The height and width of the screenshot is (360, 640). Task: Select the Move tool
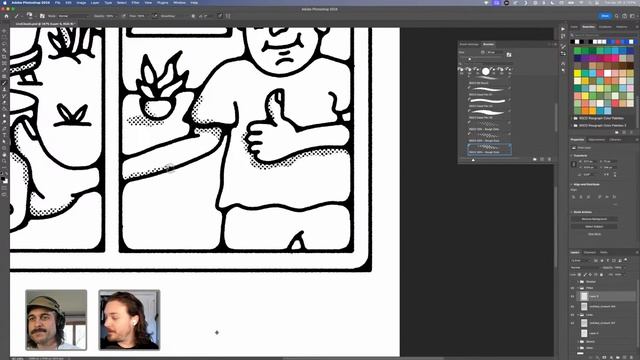4,31
